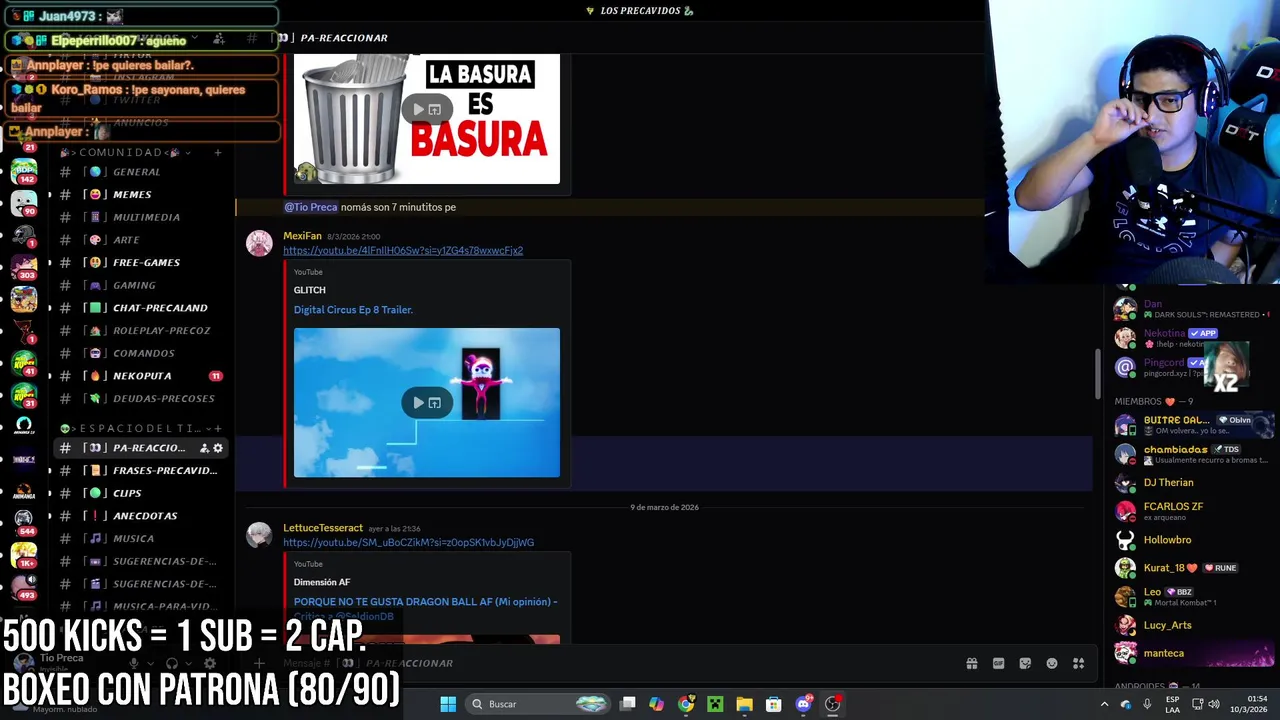
Task: Open settings gear for PA-REACCIO channel
Action: pyautogui.click(x=218, y=448)
